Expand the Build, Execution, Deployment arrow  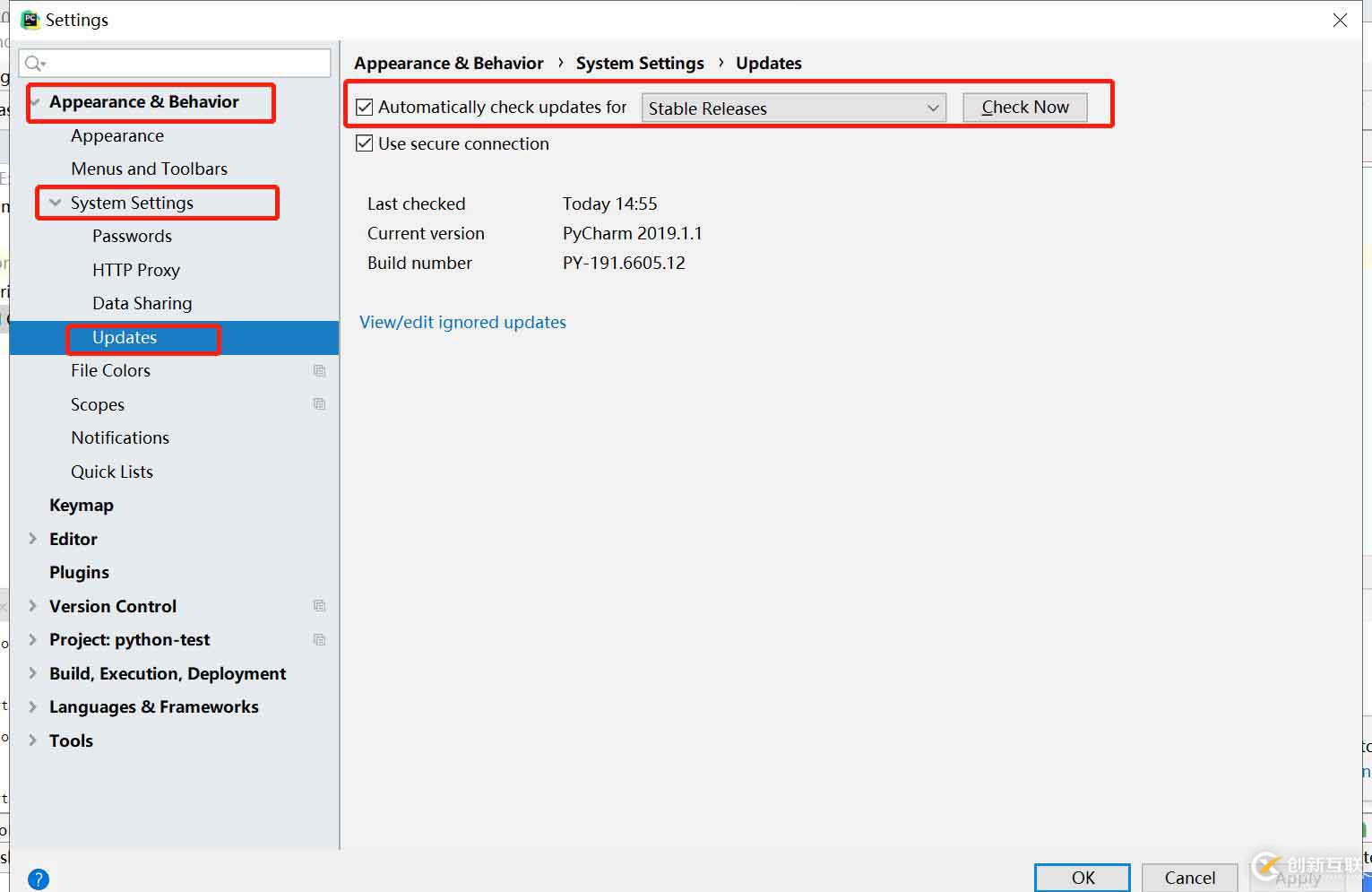tap(33, 673)
